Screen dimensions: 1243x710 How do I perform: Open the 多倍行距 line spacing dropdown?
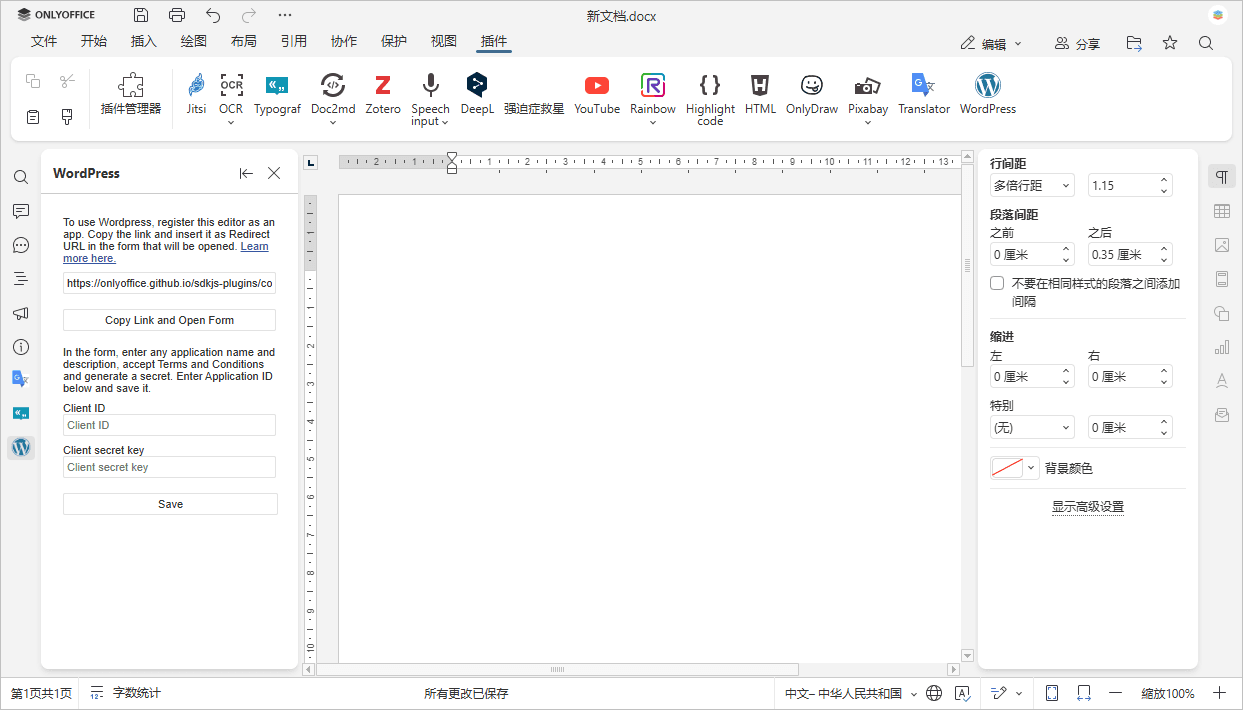pos(1031,185)
